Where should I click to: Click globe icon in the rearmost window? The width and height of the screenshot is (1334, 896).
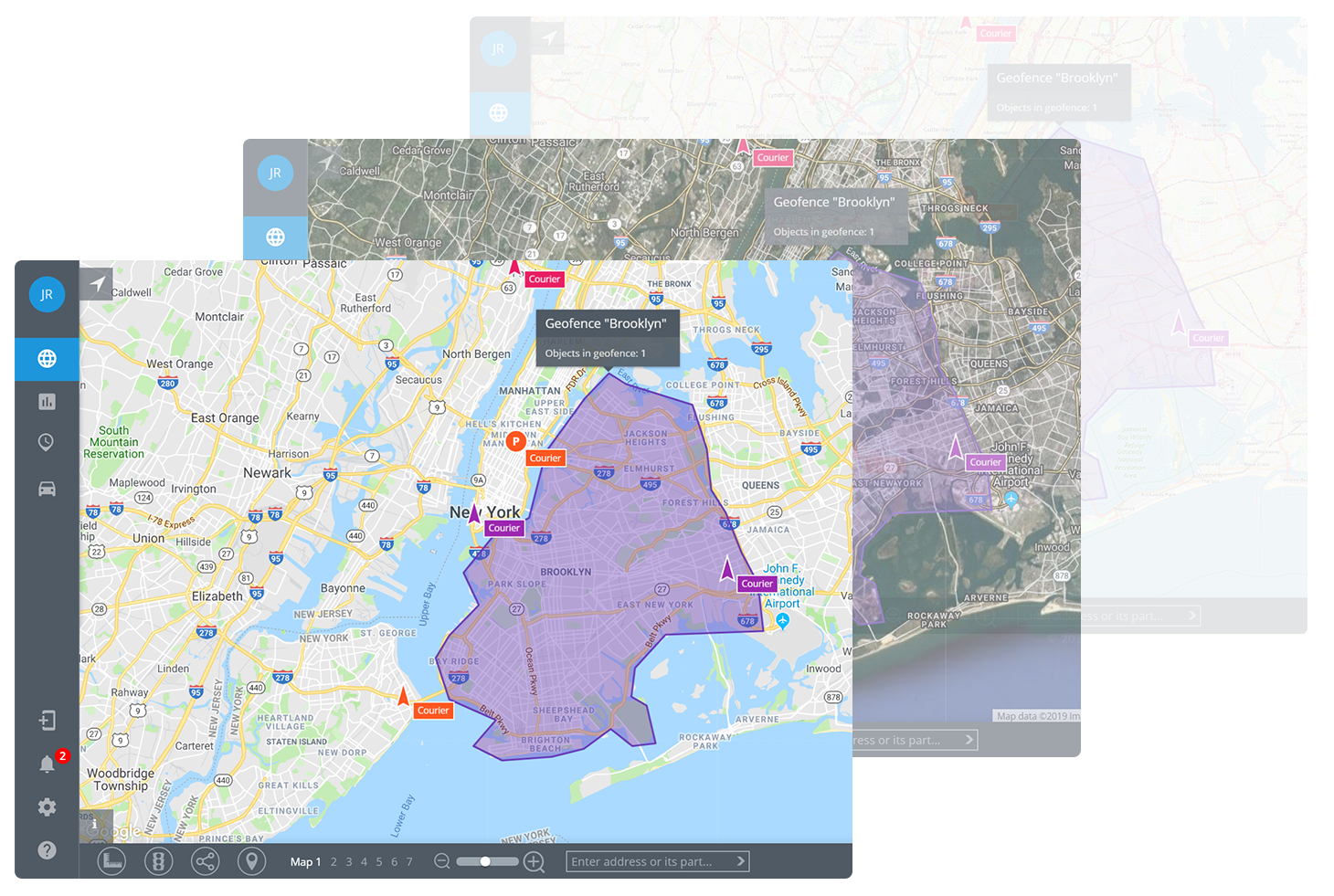(x=498, y=113)
